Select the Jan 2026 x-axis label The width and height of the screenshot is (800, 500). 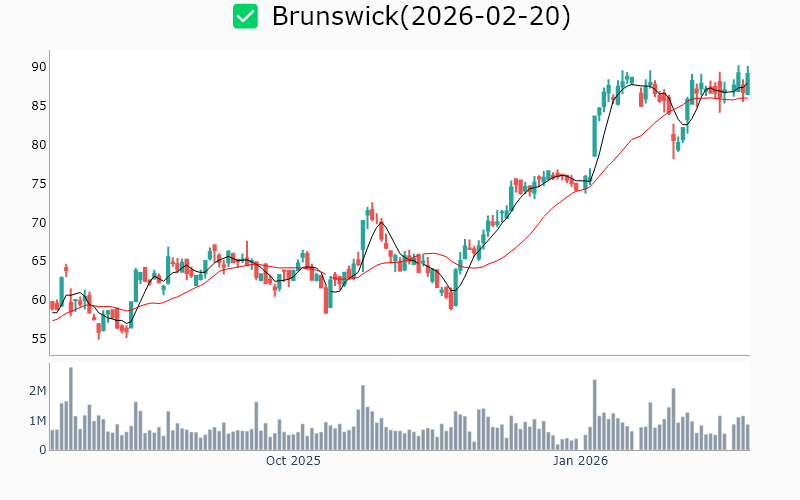[581, 461]
